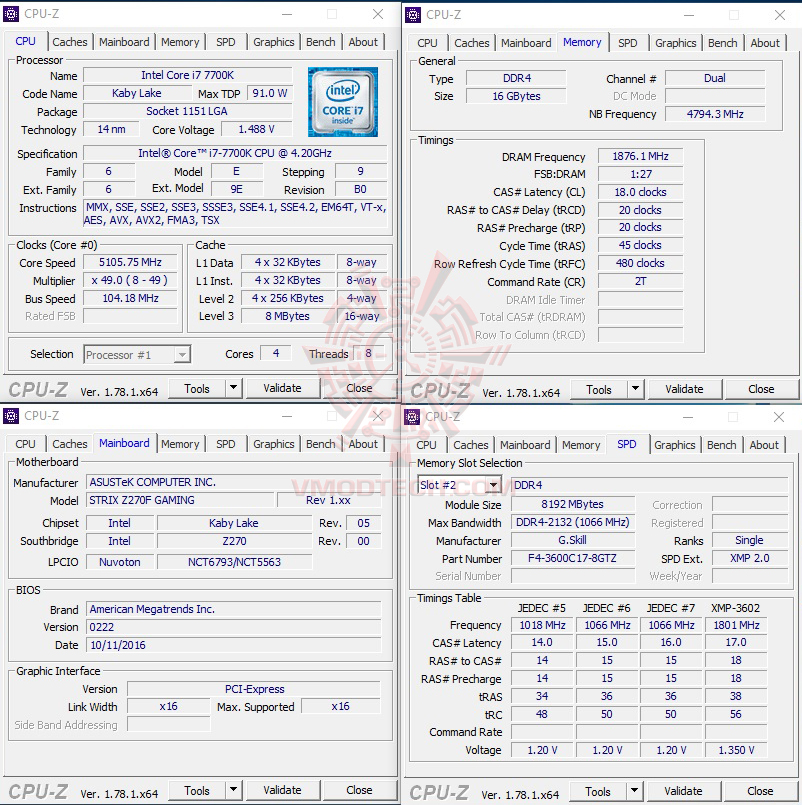Switch to the Caches tab
Image resolution: width=802 pixels, height=805 pixels.
(69, 42)
